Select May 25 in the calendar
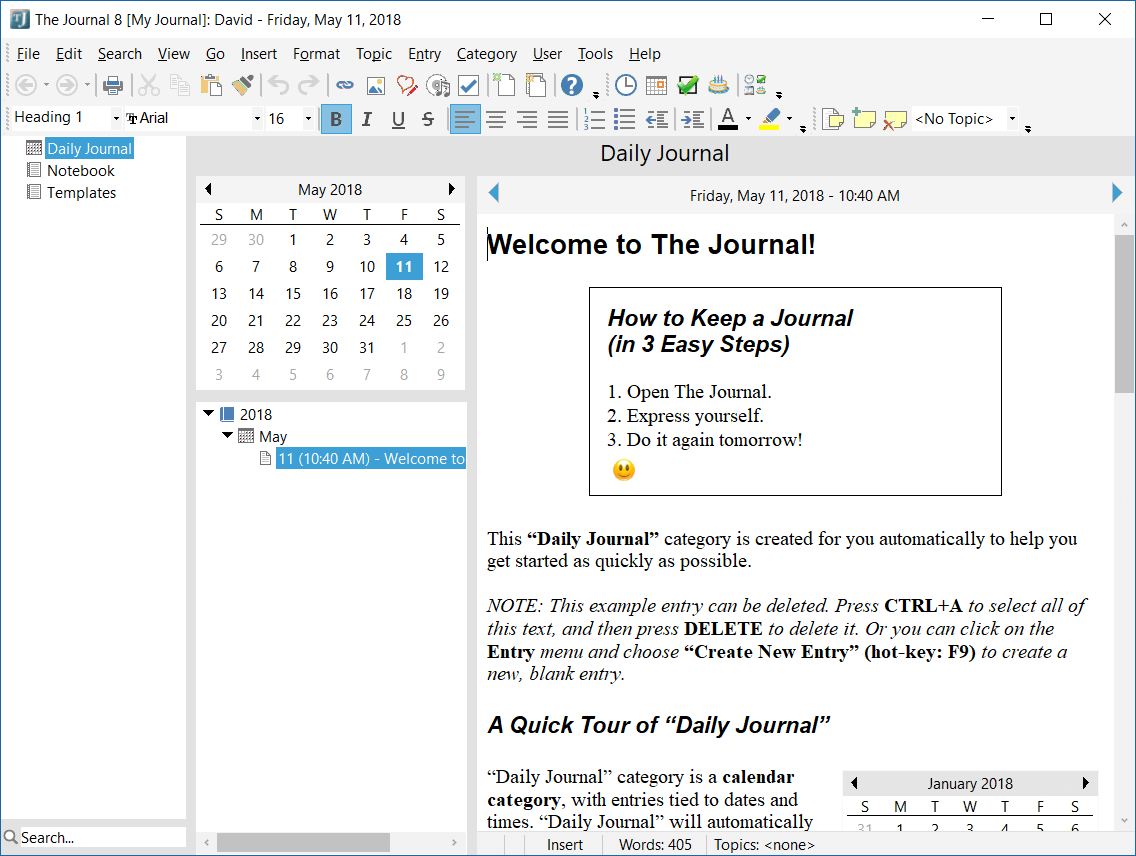The height and width of the screenshot is (856, 1136). click(404, 321)
